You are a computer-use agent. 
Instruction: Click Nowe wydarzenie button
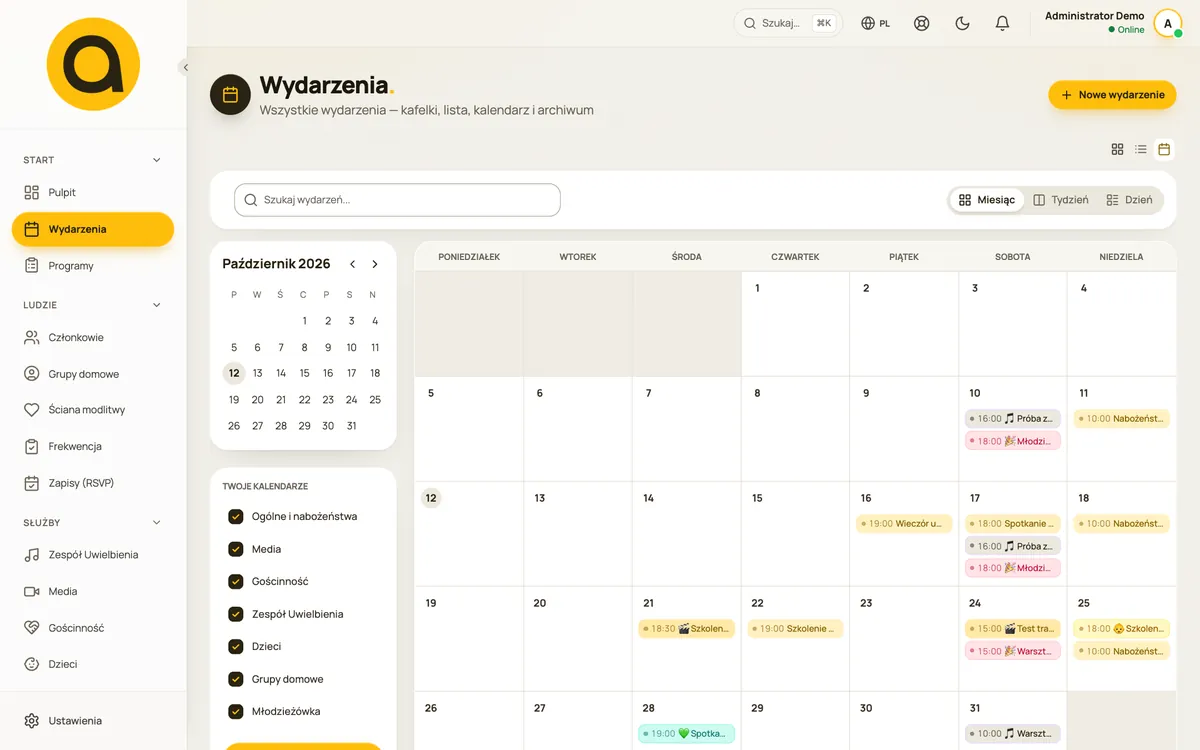click(1112, 95)
